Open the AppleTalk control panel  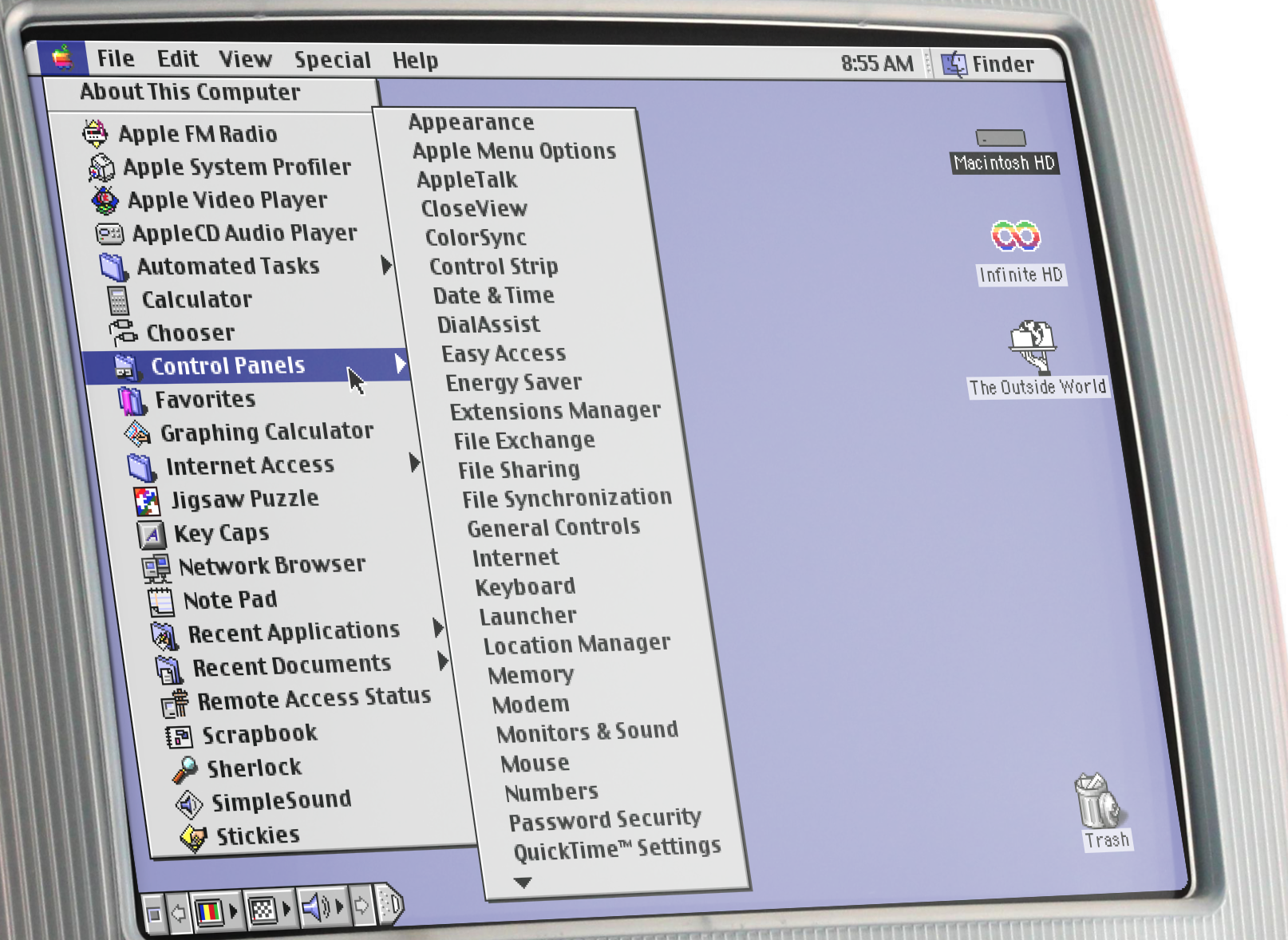pyautogui.click(x=468, y=180)
